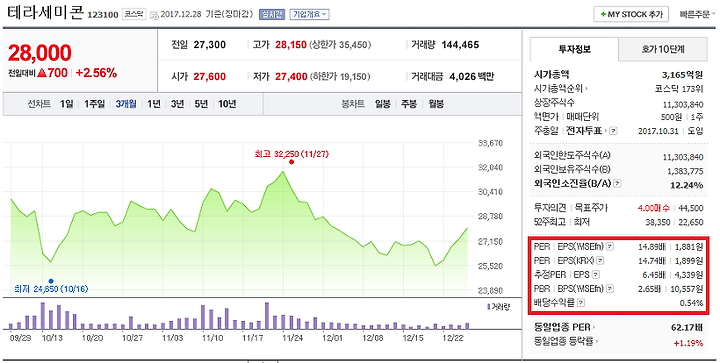This screenshot has height=363, width=720.
Task: Click the stock code 123100
Action: (103, 15)
